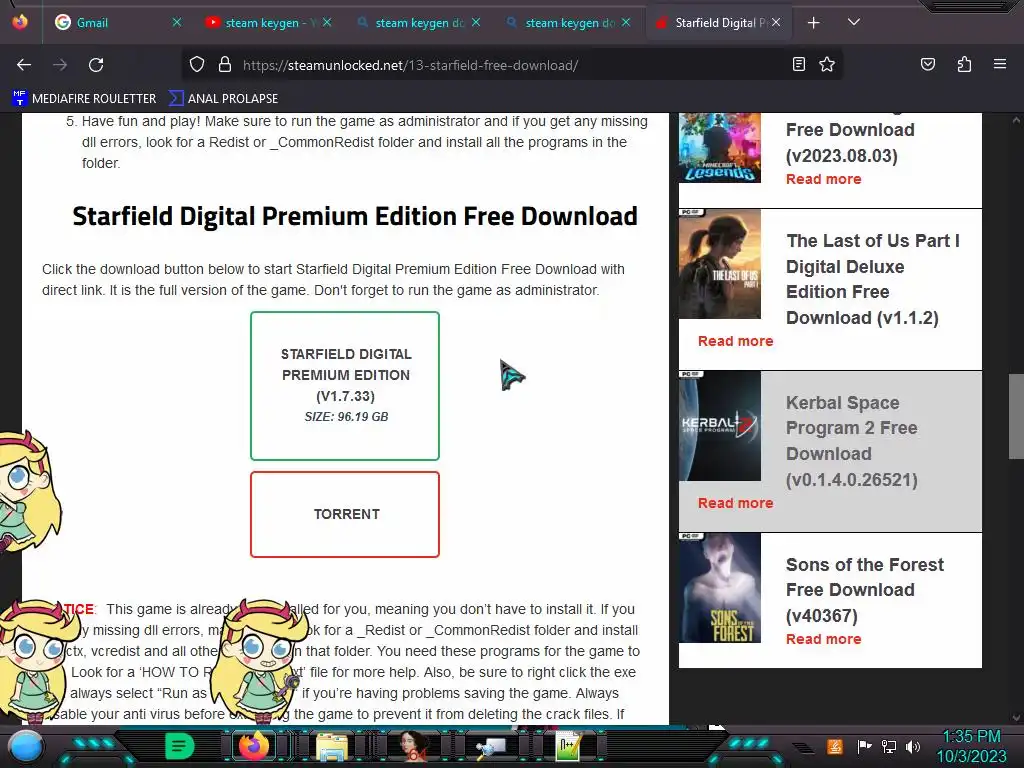Open the Action Center flag tray icon

[x=863, y=746]
